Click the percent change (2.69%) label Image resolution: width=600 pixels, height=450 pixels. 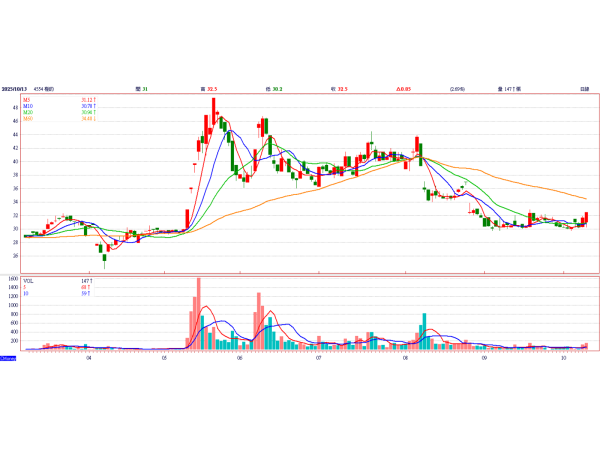(x=457, y=89)
